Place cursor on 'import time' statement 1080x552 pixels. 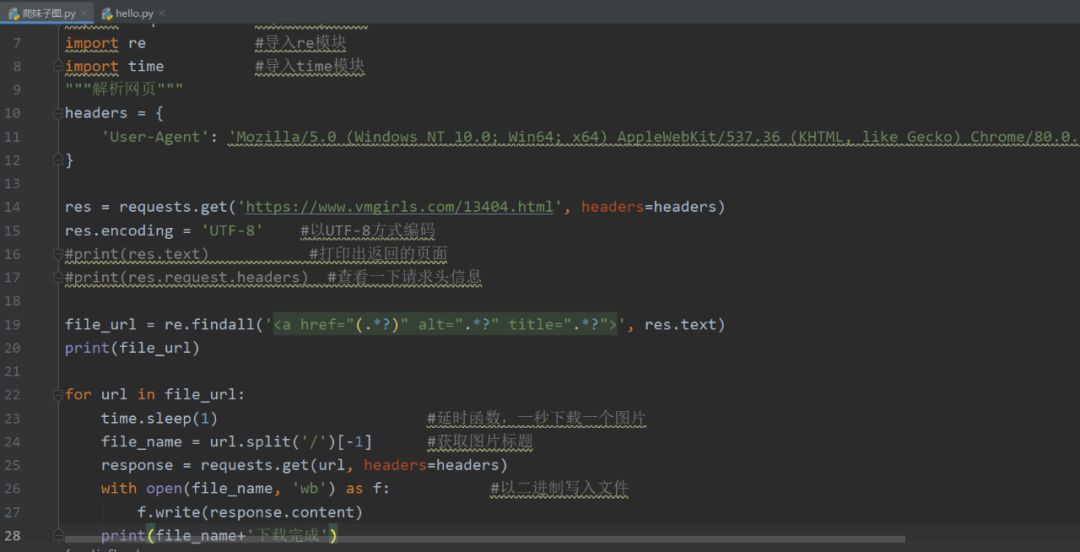(x=114, y=66)
